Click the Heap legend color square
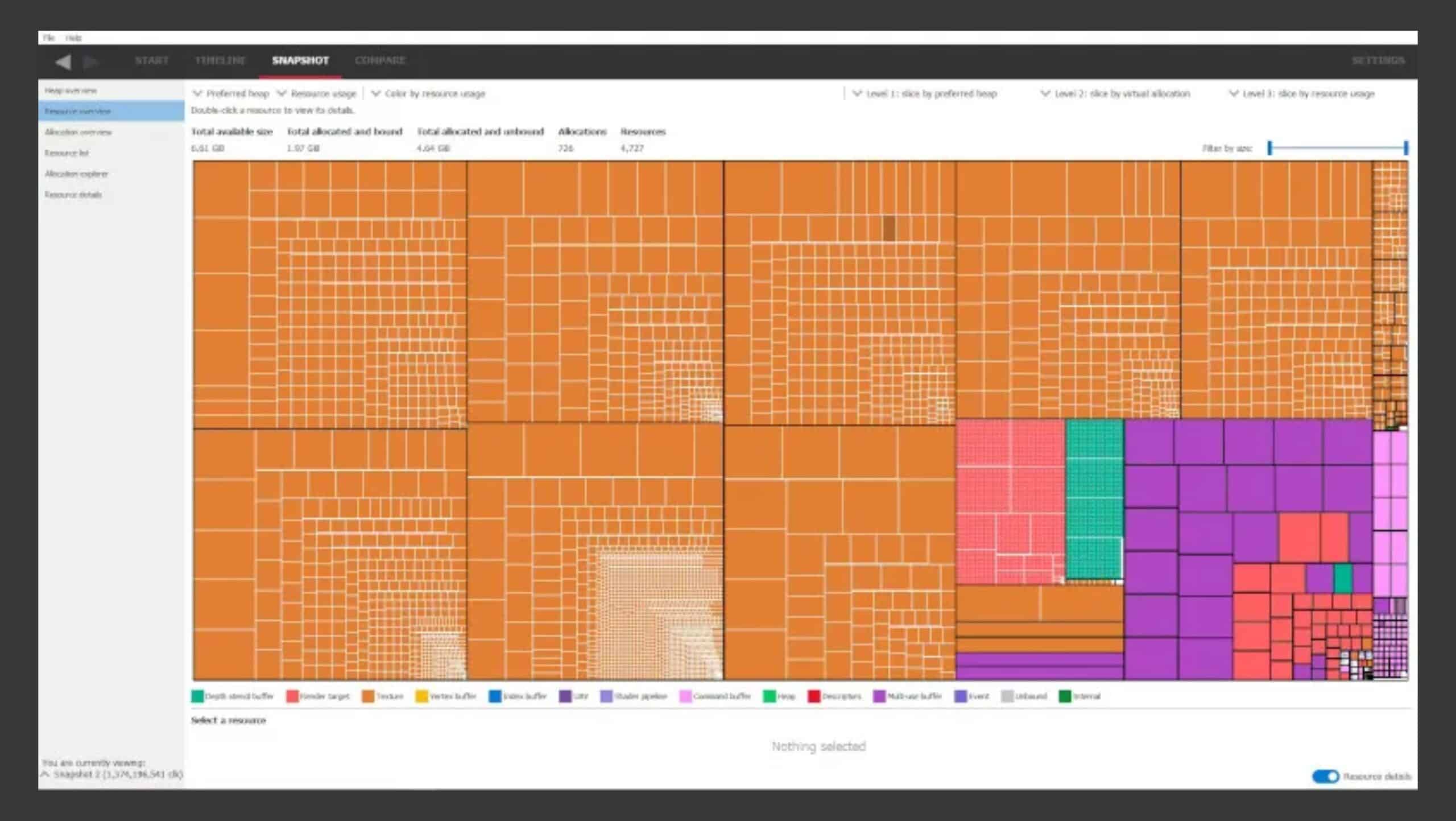The height and width of the screenshot is (821, 1456). (x=769, y=696)
